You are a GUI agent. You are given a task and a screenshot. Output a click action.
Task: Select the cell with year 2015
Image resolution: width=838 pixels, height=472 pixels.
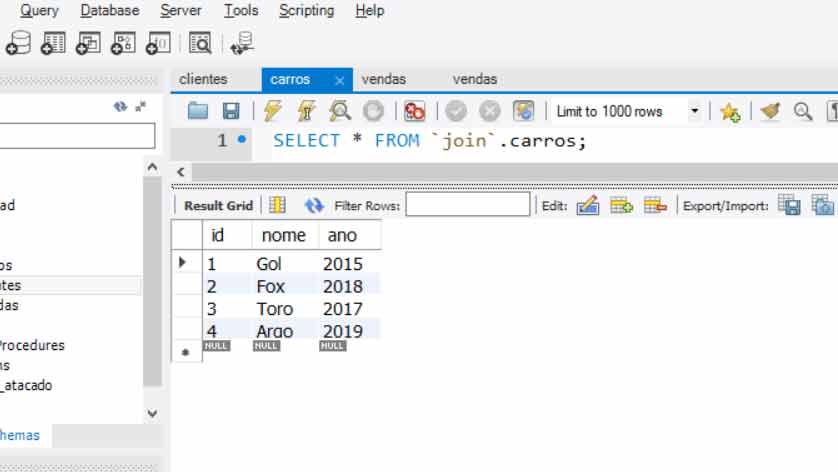[350, 264]
